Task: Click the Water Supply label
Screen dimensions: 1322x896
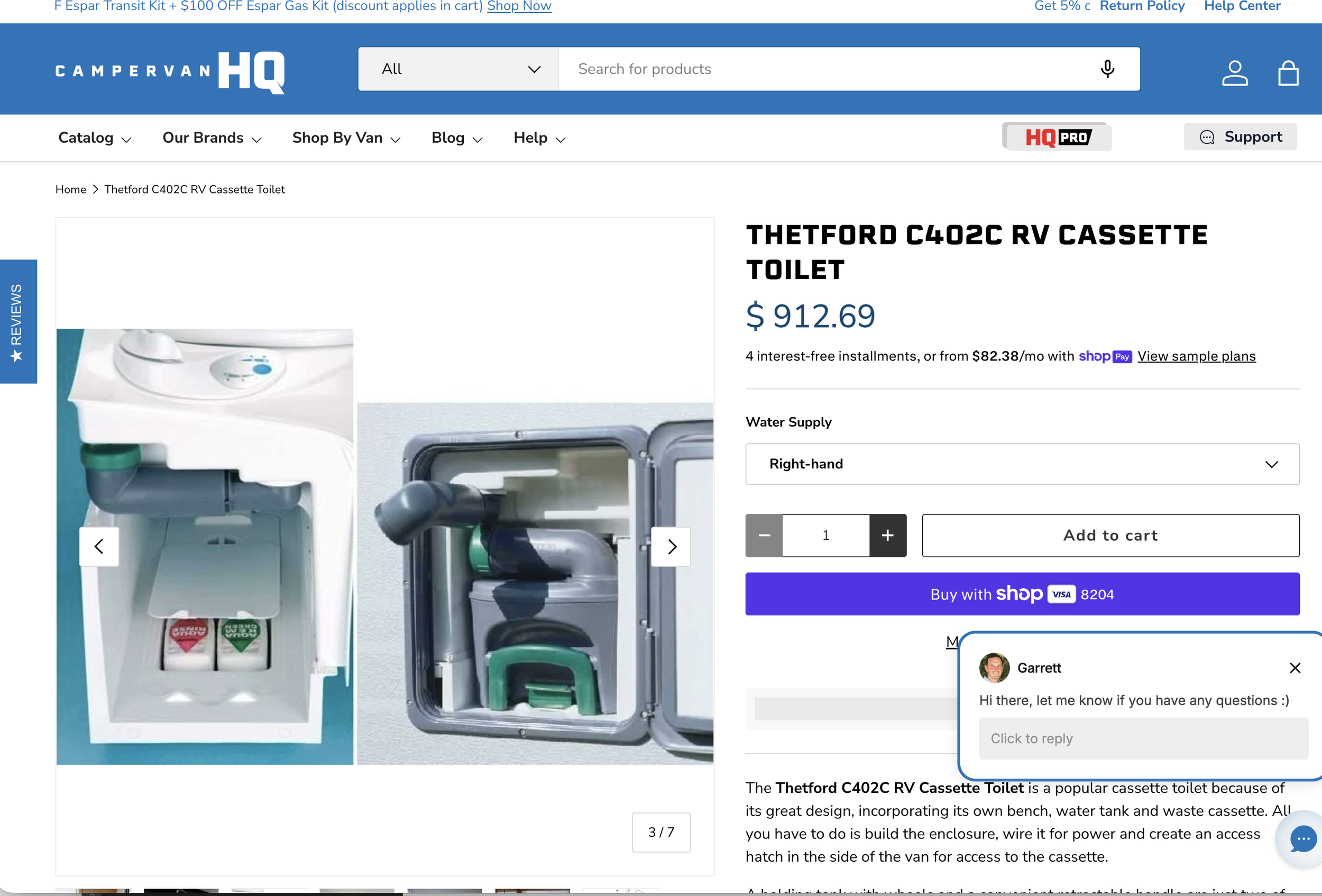Action: tap(788, 422)
